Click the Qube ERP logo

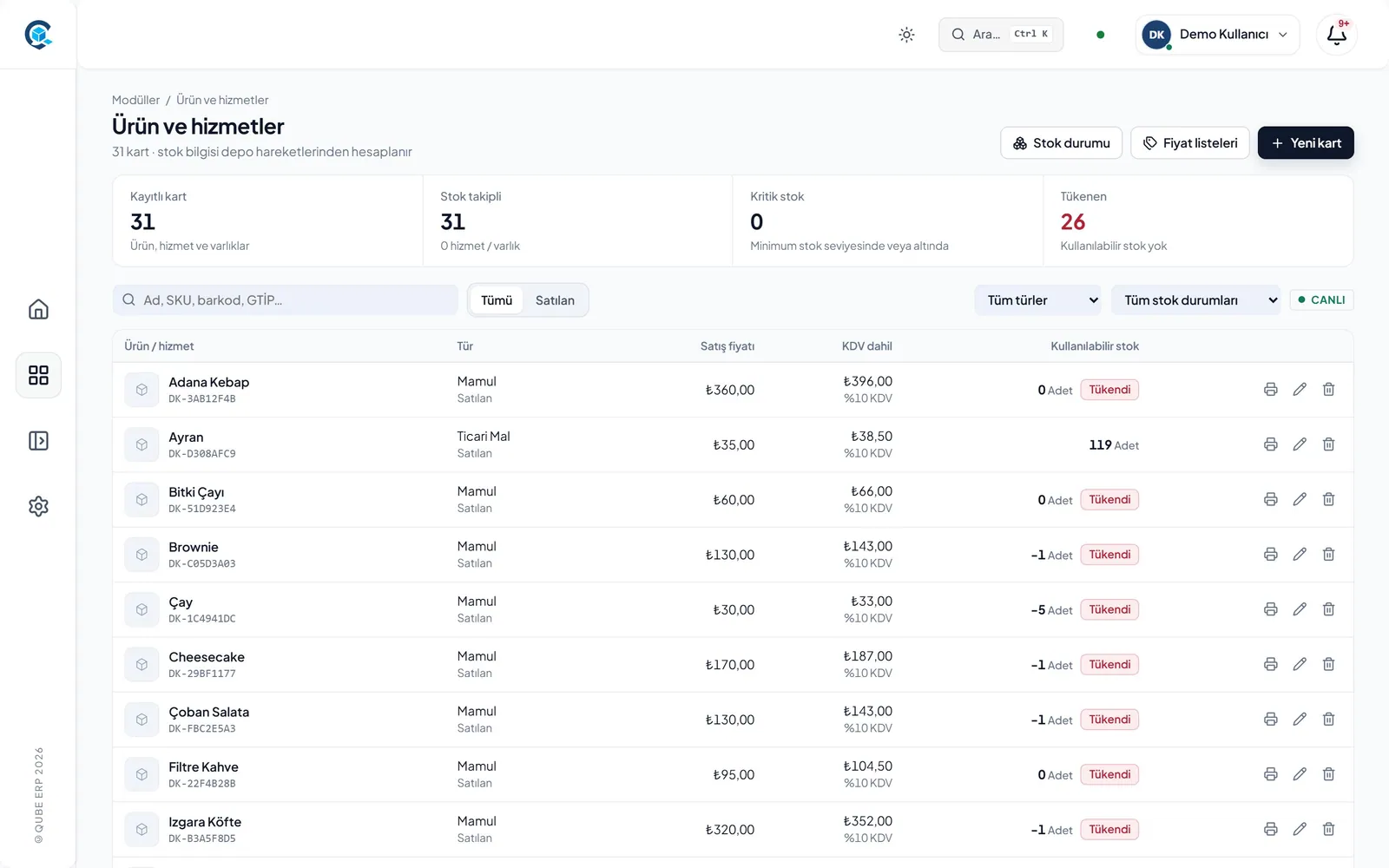pos(38,35)
